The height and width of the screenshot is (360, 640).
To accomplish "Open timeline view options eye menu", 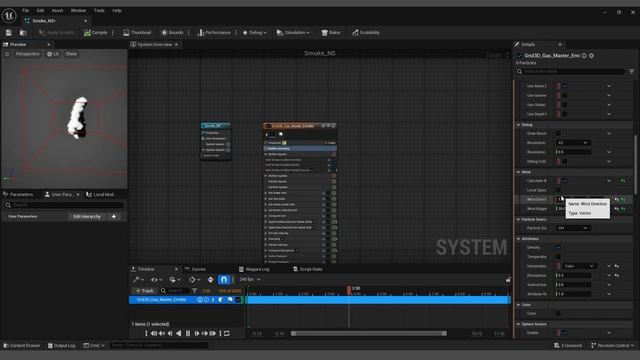I will (156, 280).
